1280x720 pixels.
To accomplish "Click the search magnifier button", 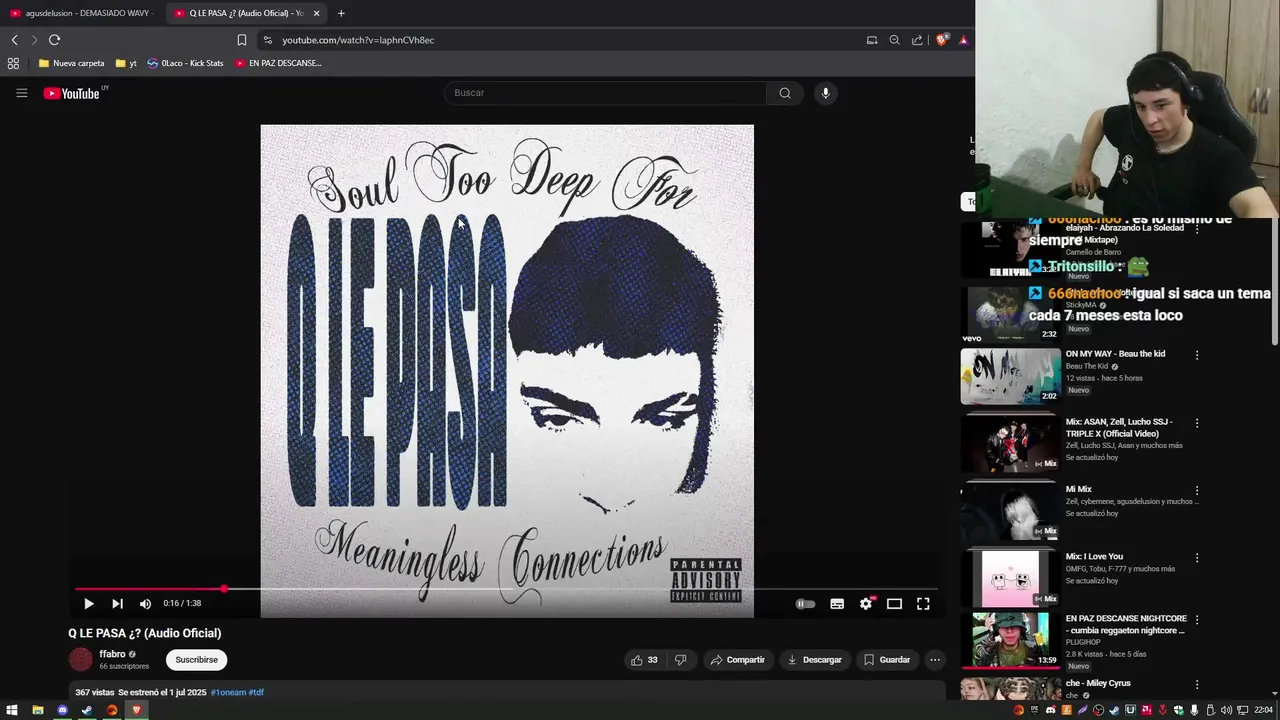I will click(x=785, y=93).
